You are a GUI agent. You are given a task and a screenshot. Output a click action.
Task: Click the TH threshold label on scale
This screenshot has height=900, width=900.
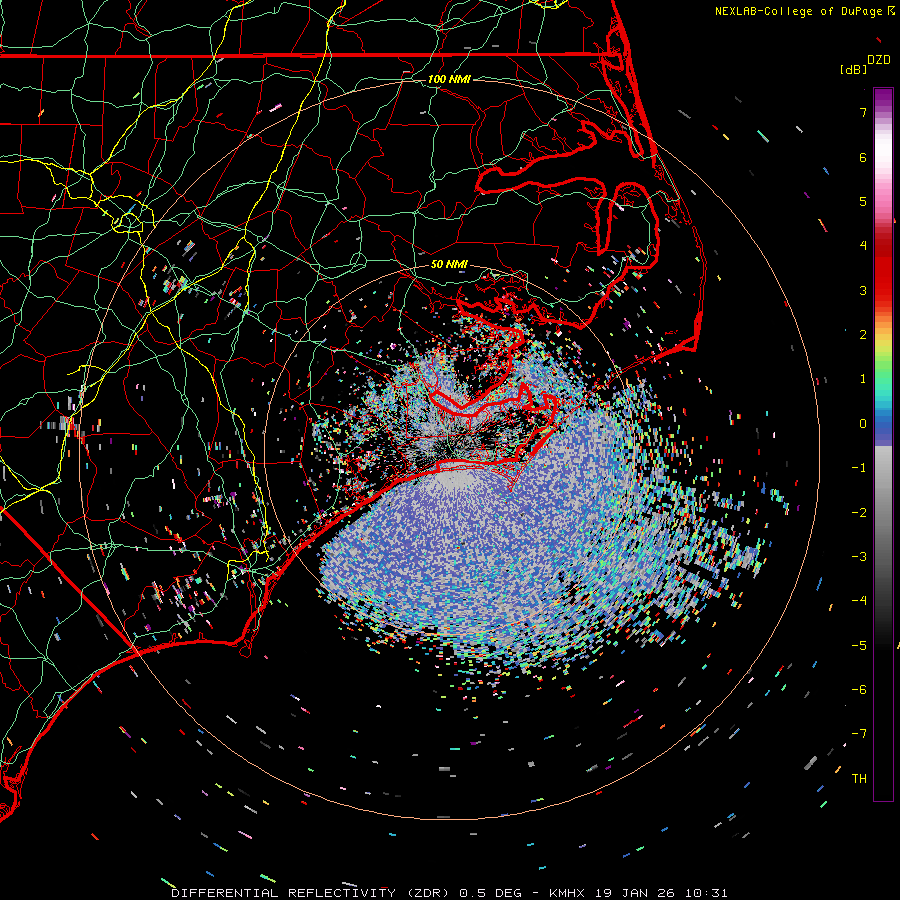[x=859, y=779]
